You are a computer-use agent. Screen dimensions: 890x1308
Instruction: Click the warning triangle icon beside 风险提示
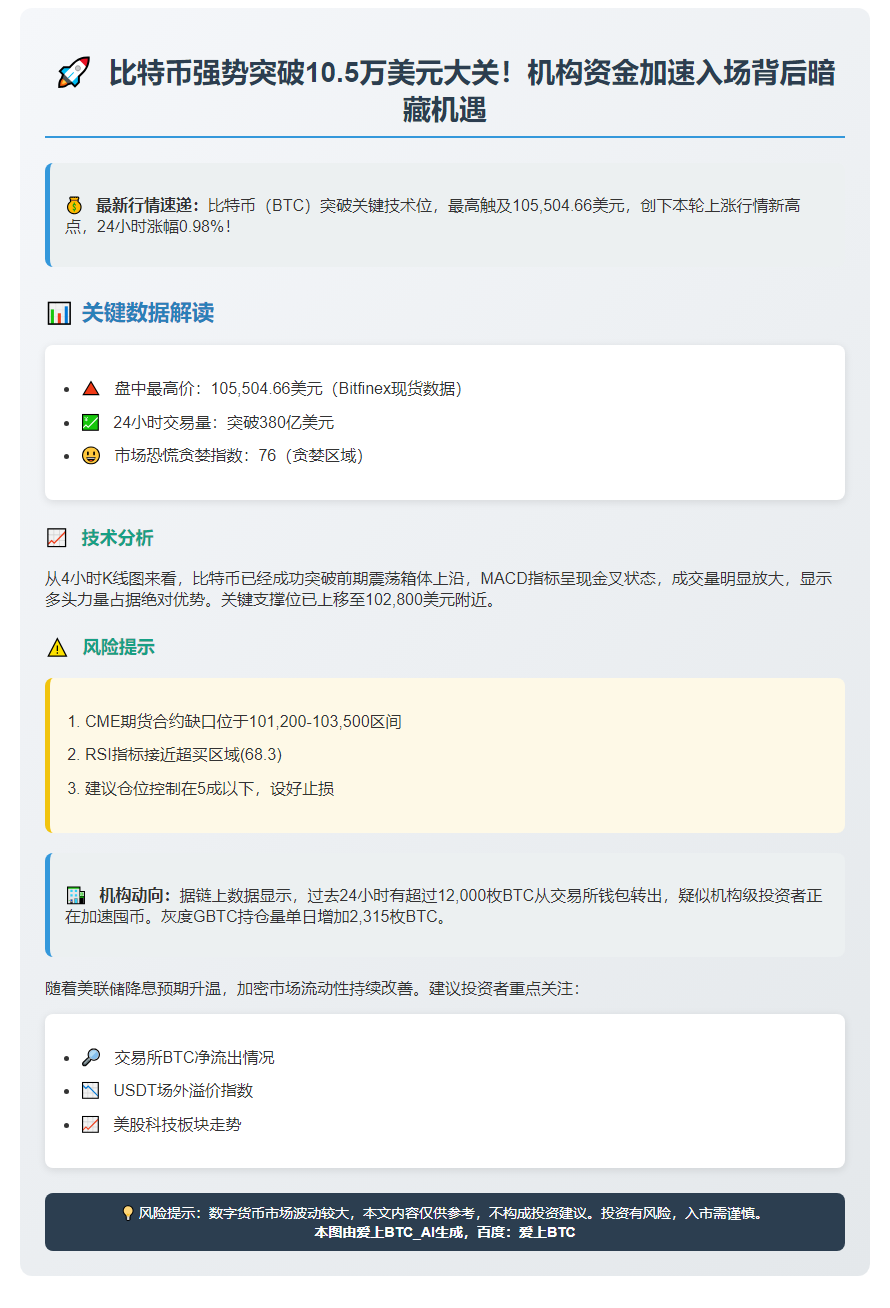(57, 648)
